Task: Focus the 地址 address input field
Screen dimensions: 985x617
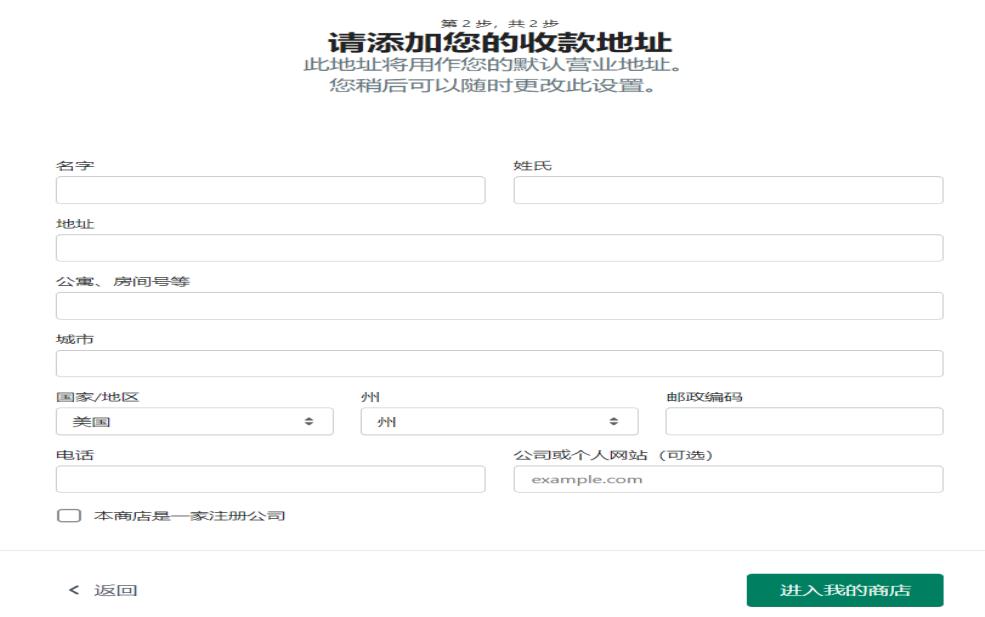Action: pyautogui.click(x=499, y=248)
